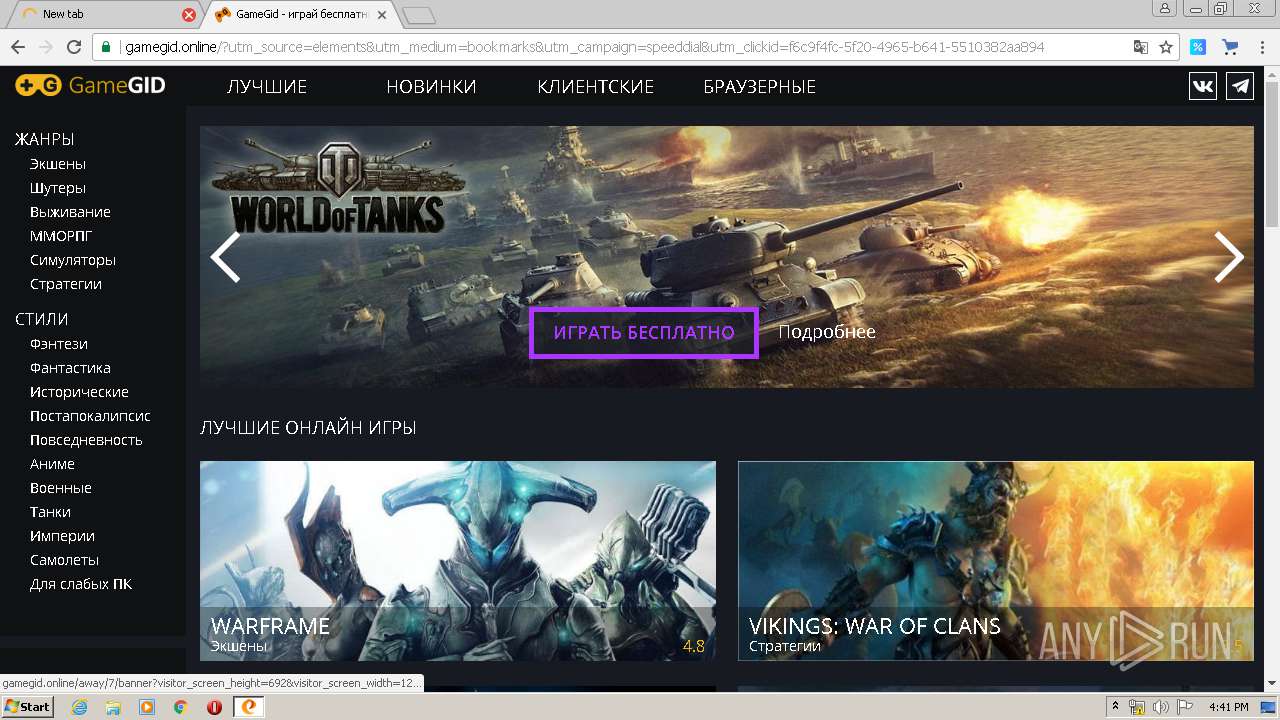Screen dimensions: 1280x720
Task: Open Opera taskbar icon
Action: (x=214, y=707)
